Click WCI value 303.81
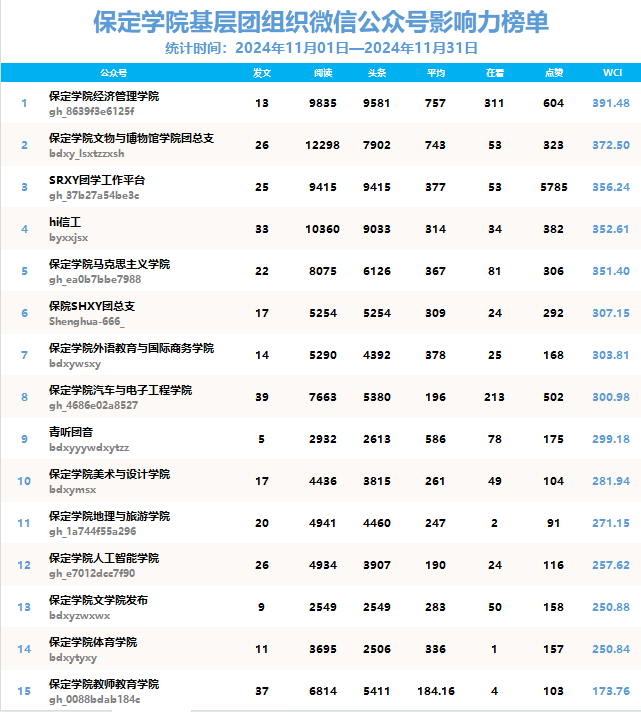 (611, 355)
